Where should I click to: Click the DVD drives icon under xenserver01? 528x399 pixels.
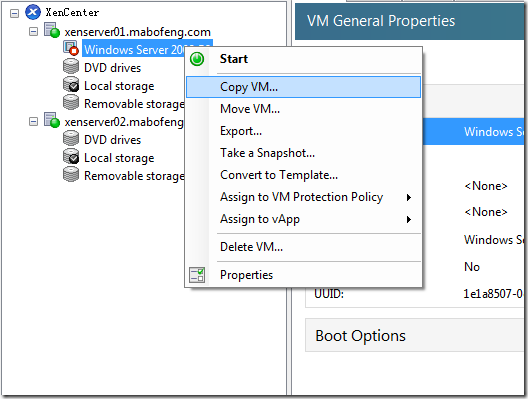point(71,66)
